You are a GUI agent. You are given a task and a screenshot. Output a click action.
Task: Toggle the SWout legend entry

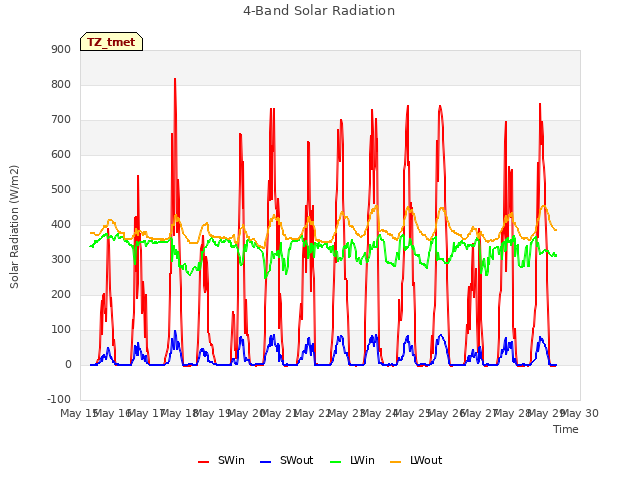[x=287, y=460]
